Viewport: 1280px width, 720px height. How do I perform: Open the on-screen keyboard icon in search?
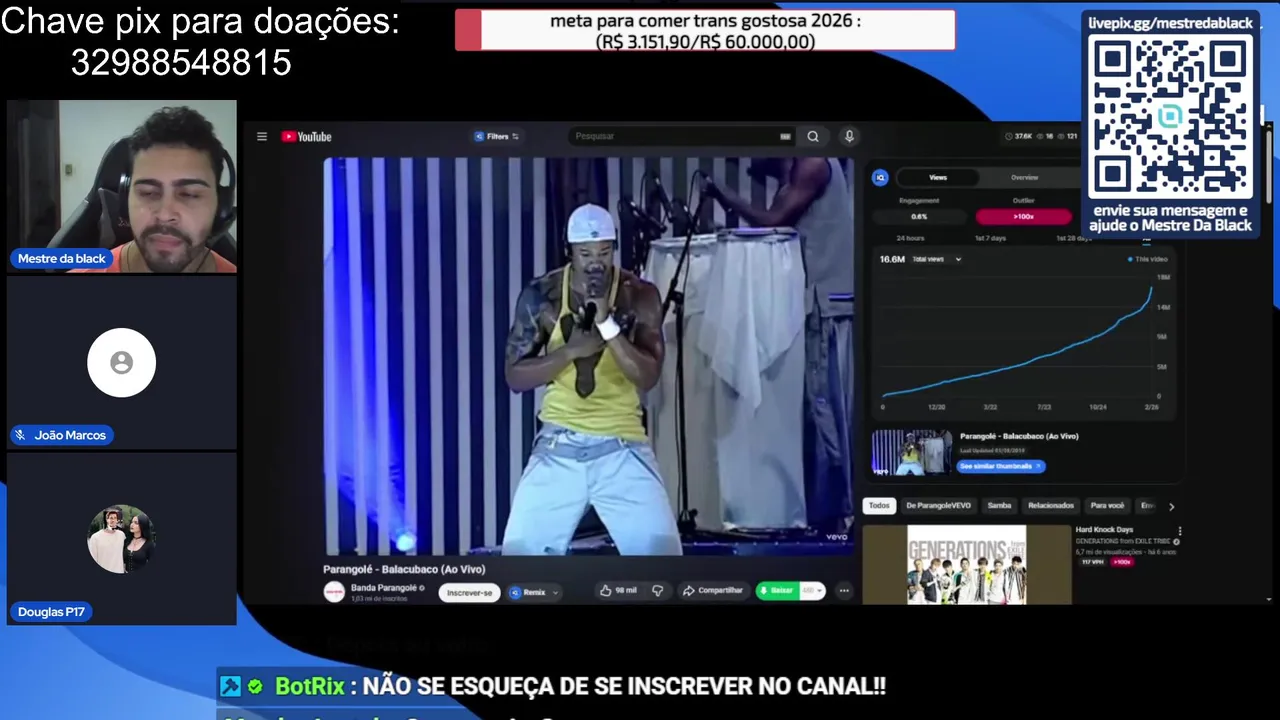pyautogui.click(x=785, y=136)
